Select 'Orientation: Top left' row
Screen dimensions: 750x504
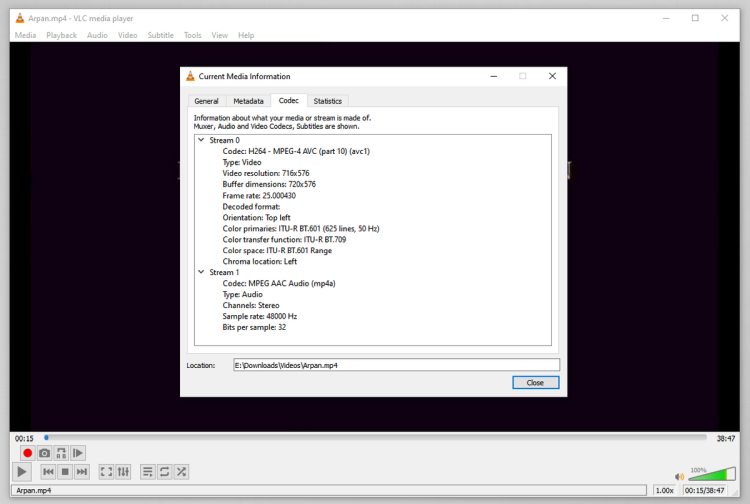256,217
